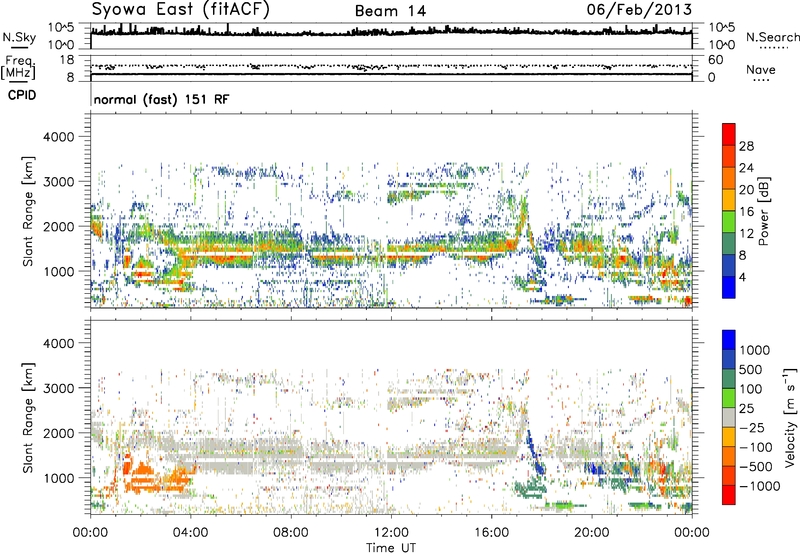Select the '60' Nave axis label
This screenshot has height=554, width=800.
click(x=715, y=60)
